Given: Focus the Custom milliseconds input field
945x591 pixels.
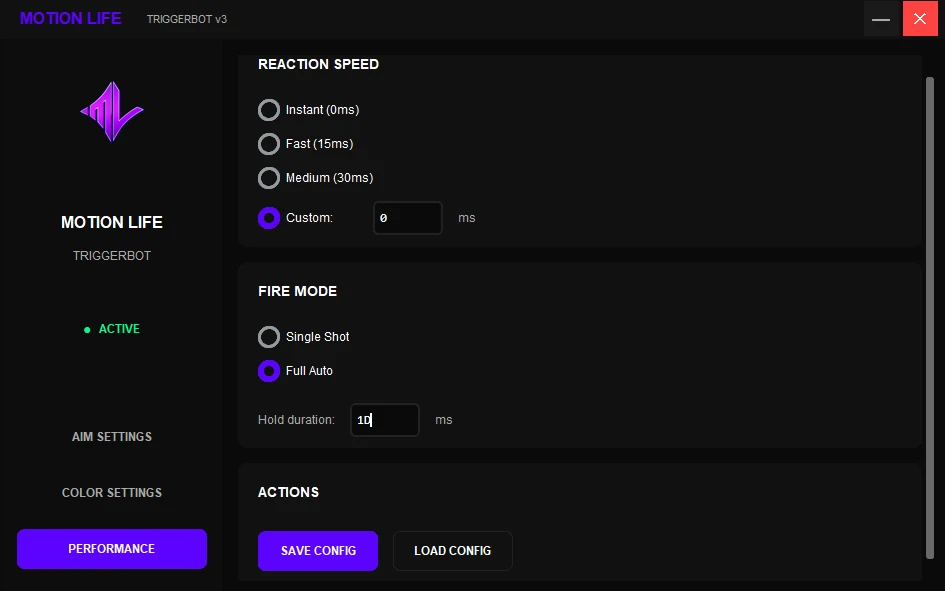Looking at the screenshot, I should pyautogui.click(x=408, y=218).
